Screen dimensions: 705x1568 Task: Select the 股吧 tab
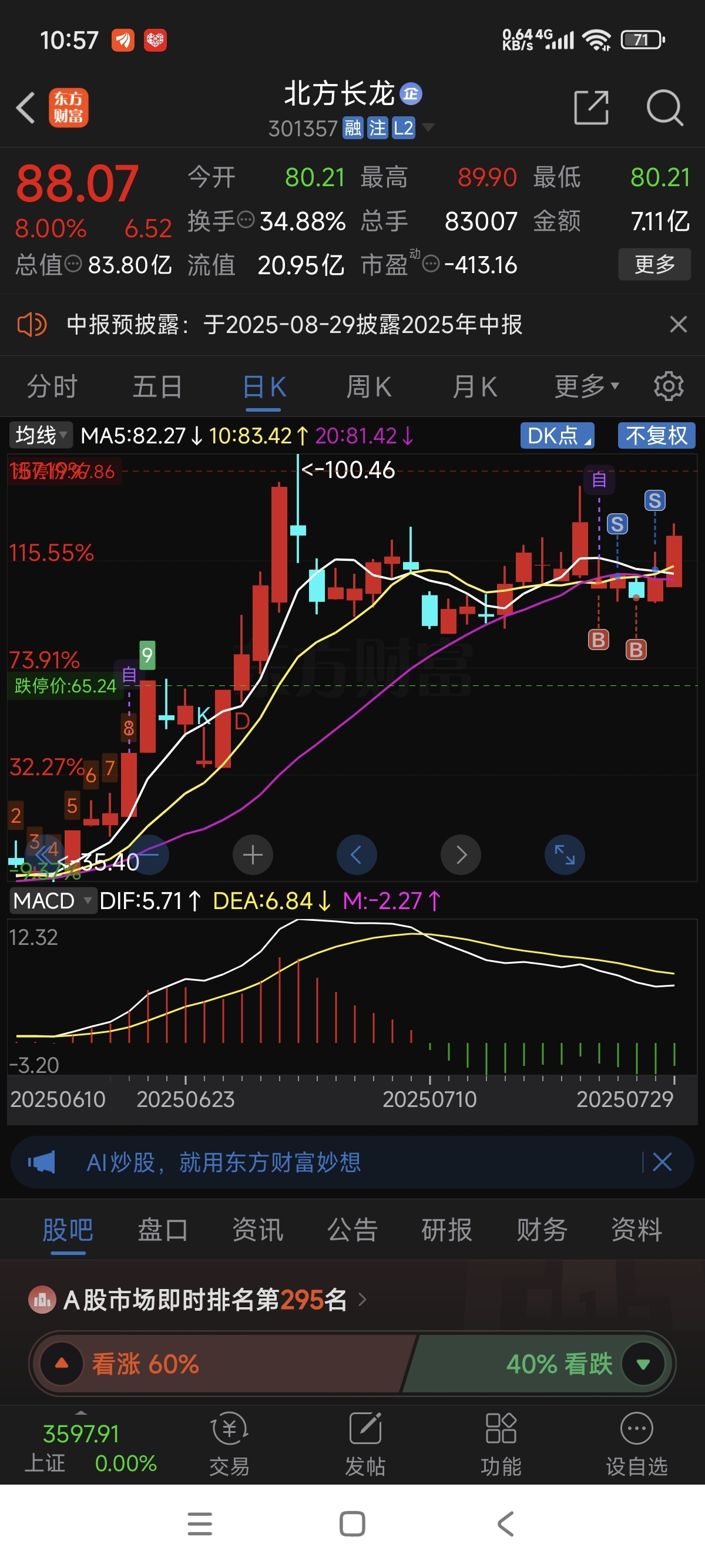[x=68, y=1230]
